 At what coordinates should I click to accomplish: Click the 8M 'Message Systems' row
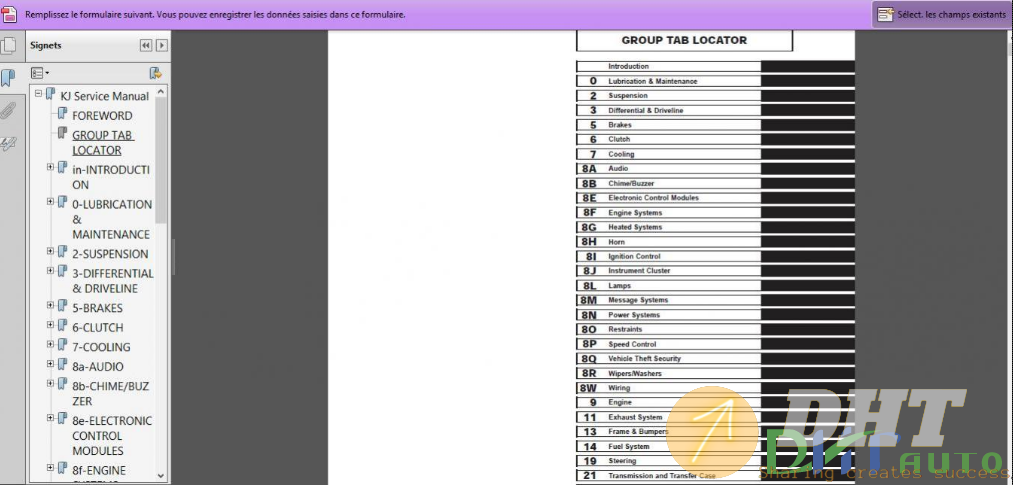pyautogui.click(x=669, y=300)
